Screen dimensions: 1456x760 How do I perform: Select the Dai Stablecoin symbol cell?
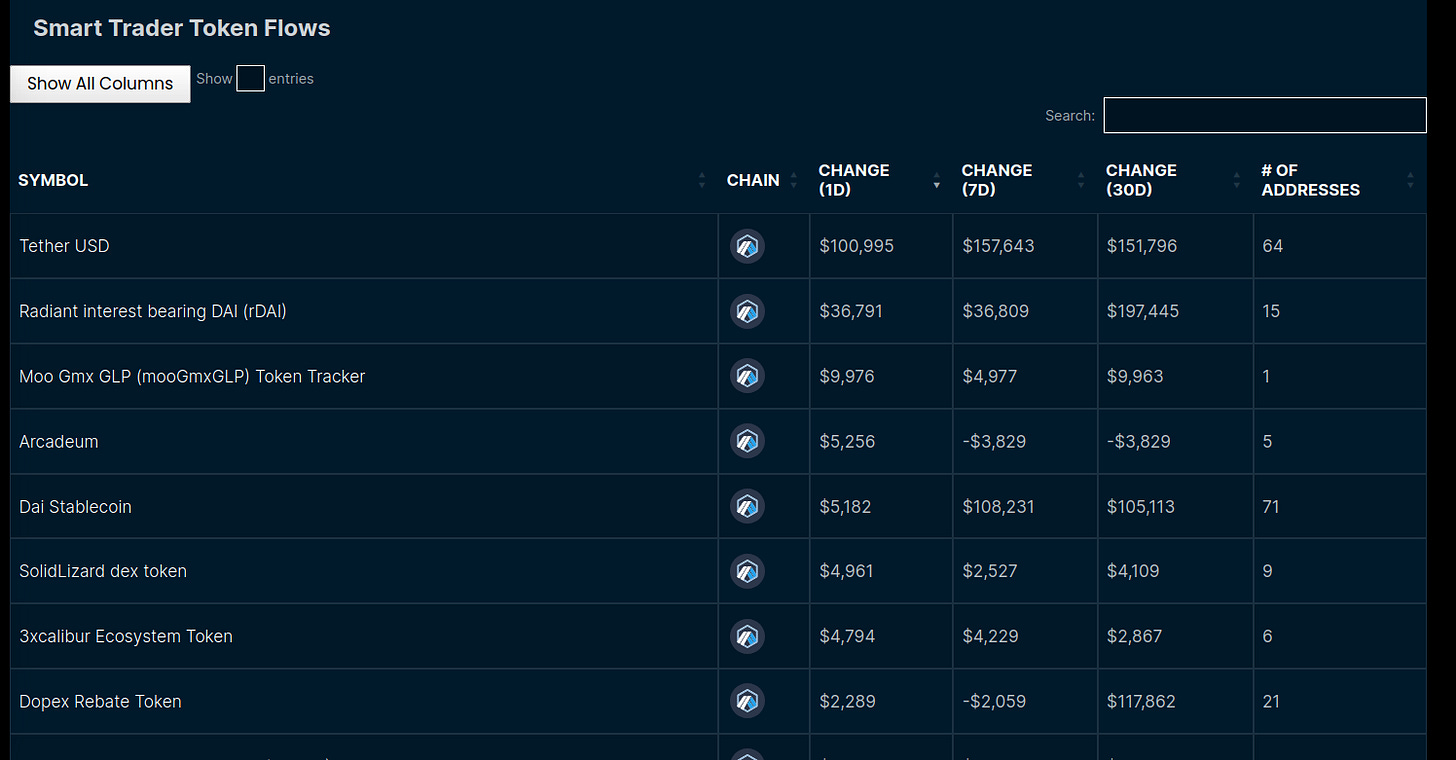(x=364, y=506)
